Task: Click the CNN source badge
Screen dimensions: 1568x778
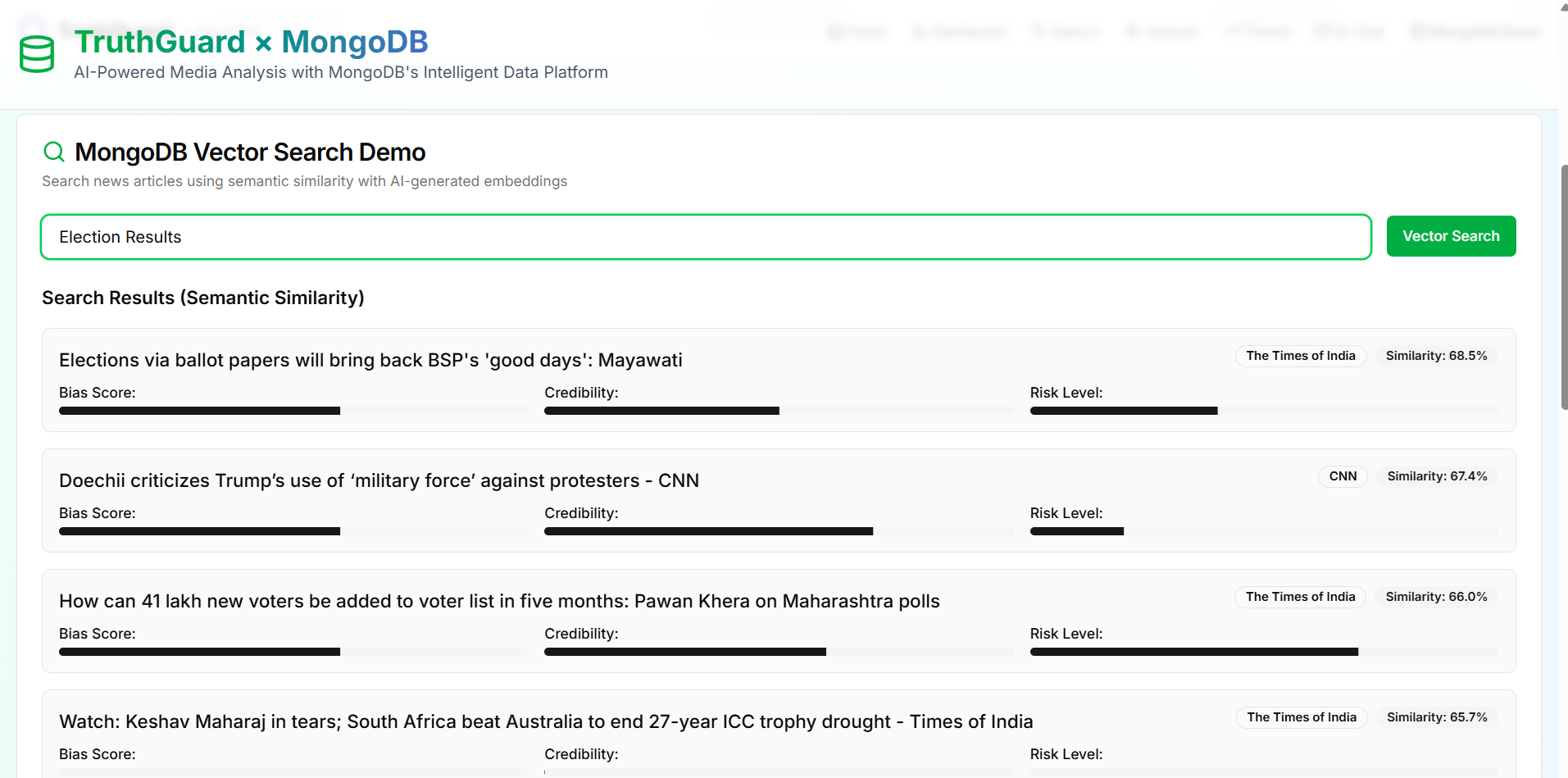Action: click(1343, 476)
